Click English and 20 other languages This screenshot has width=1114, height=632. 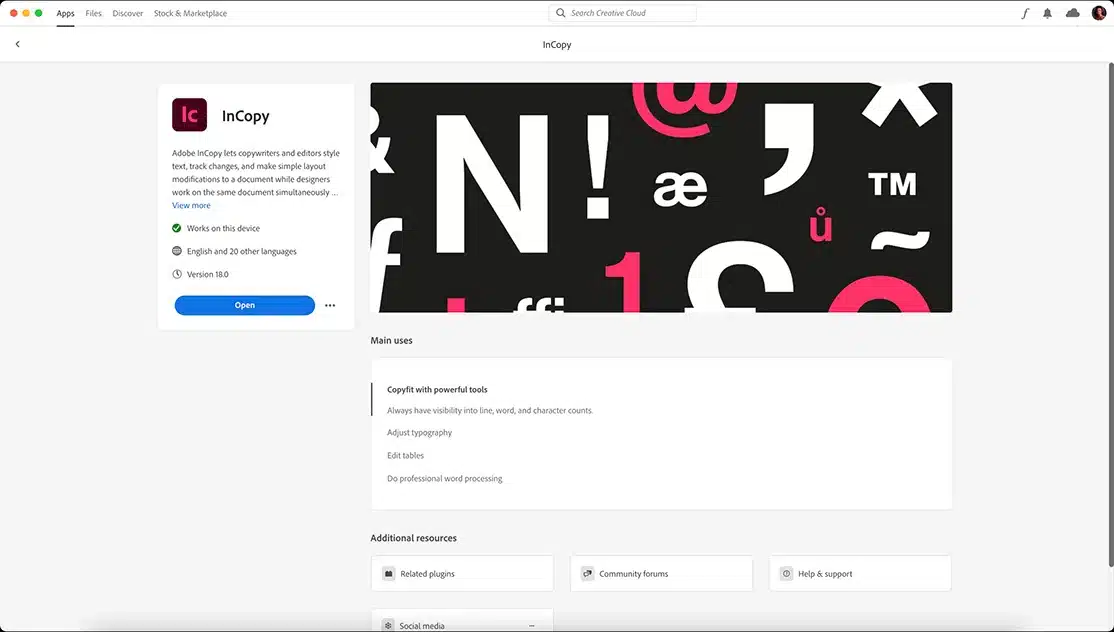242,251
